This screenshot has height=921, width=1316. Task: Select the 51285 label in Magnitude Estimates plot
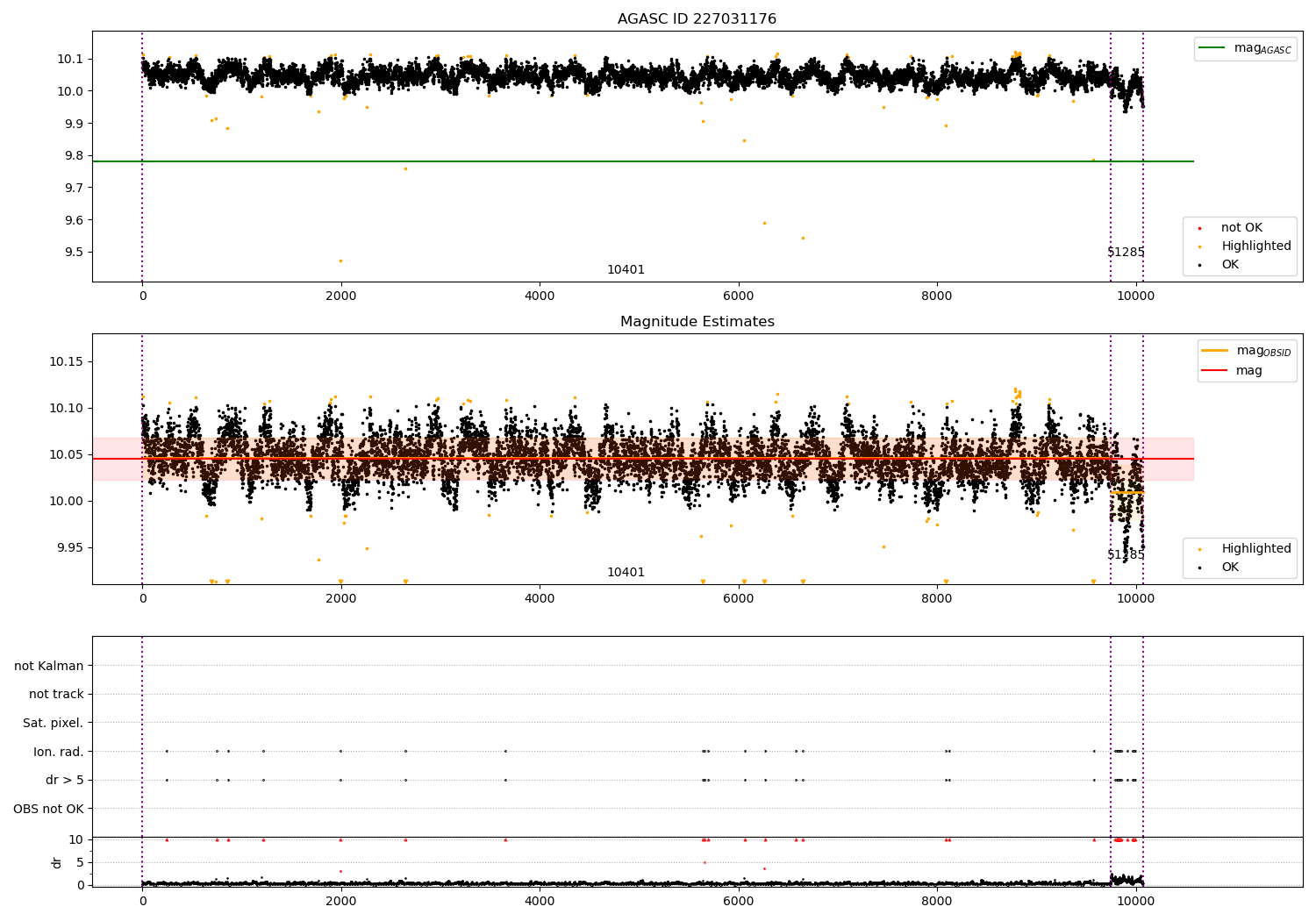pos(1126,555)
